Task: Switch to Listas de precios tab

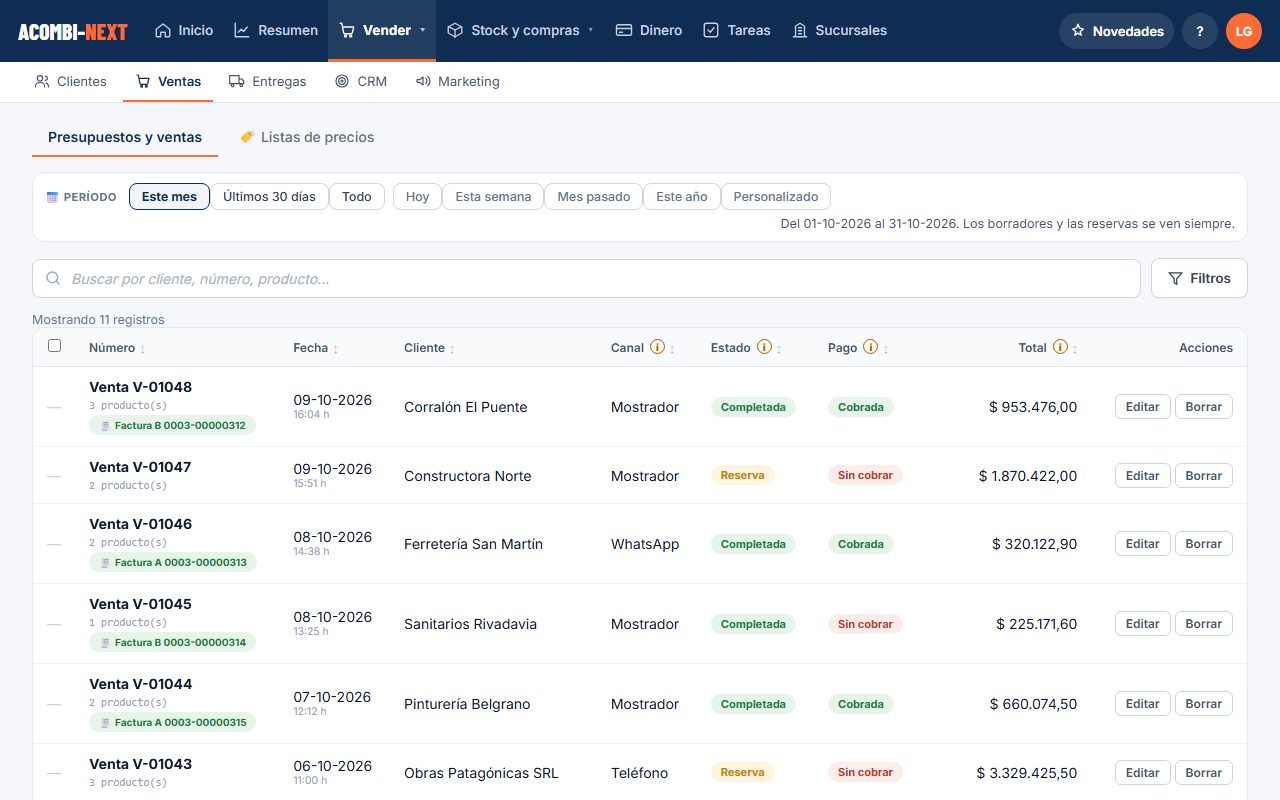Action: point(307,137)
